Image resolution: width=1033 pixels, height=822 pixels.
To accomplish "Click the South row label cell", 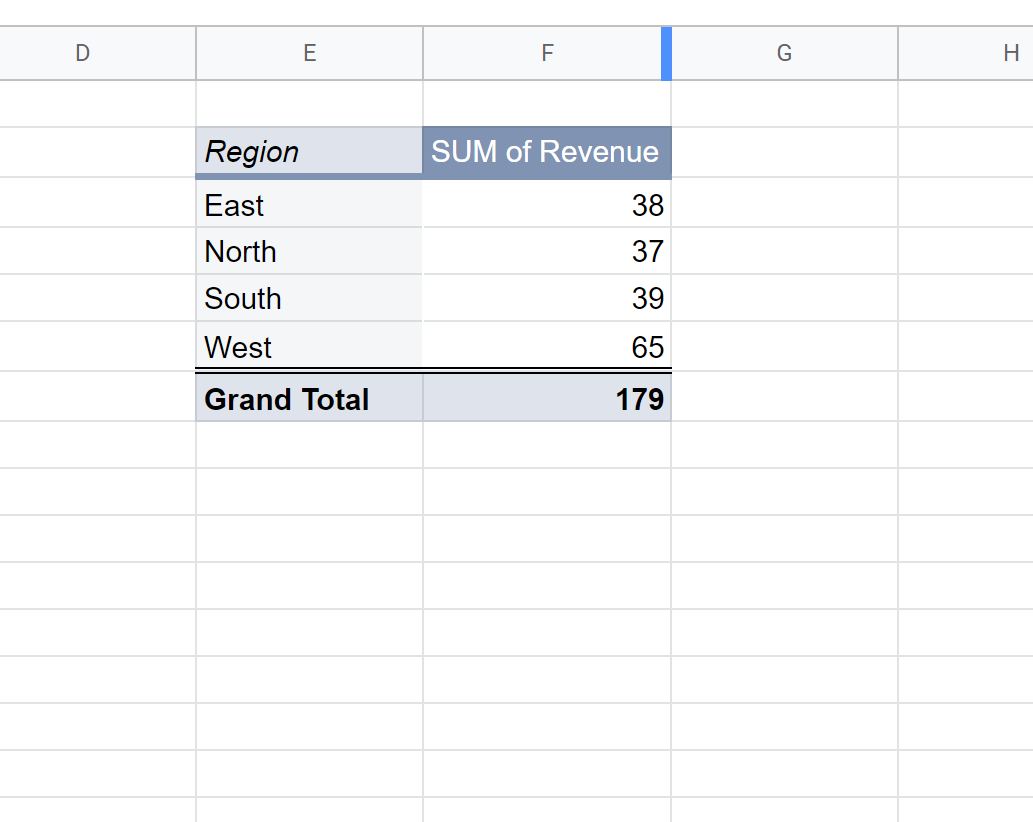I will coord(309,298).
